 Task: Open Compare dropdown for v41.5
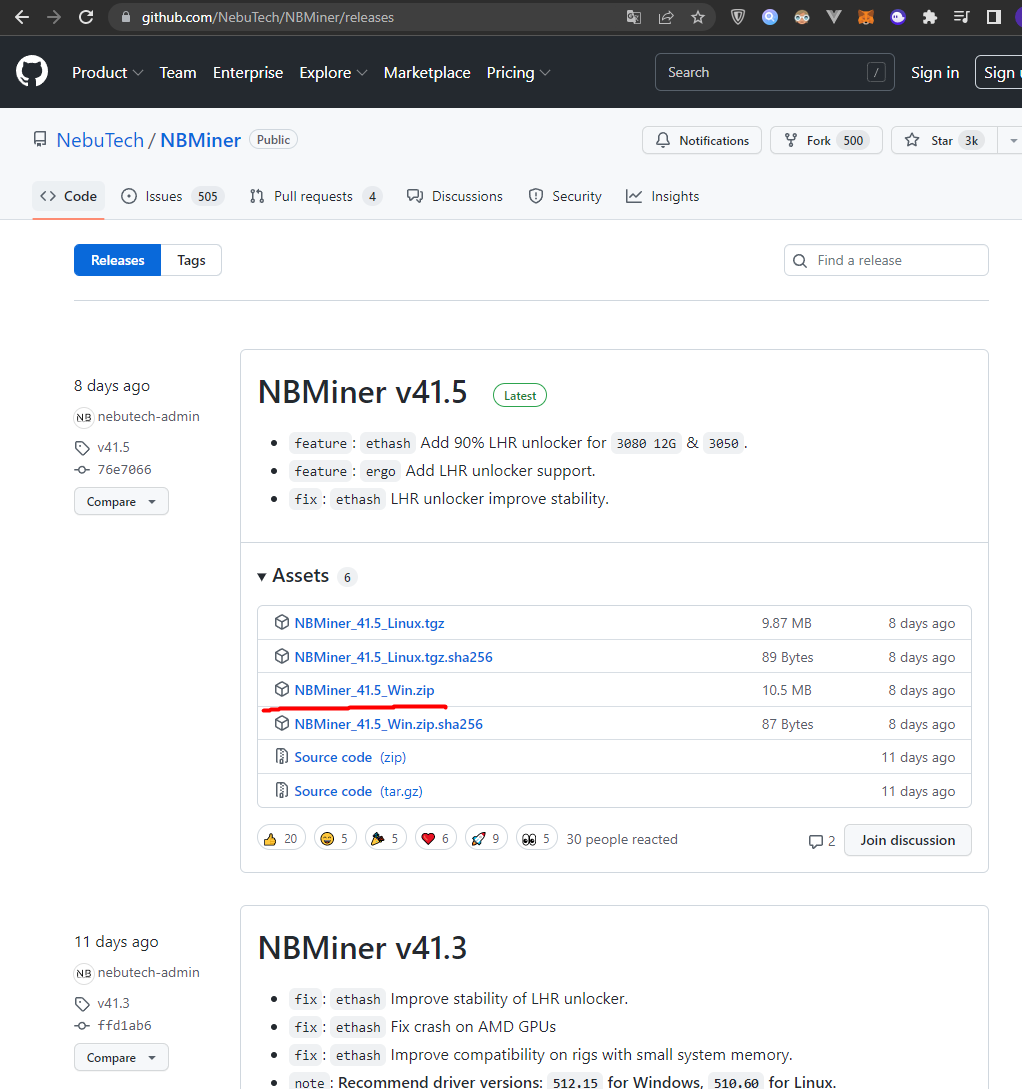(122, 501)
